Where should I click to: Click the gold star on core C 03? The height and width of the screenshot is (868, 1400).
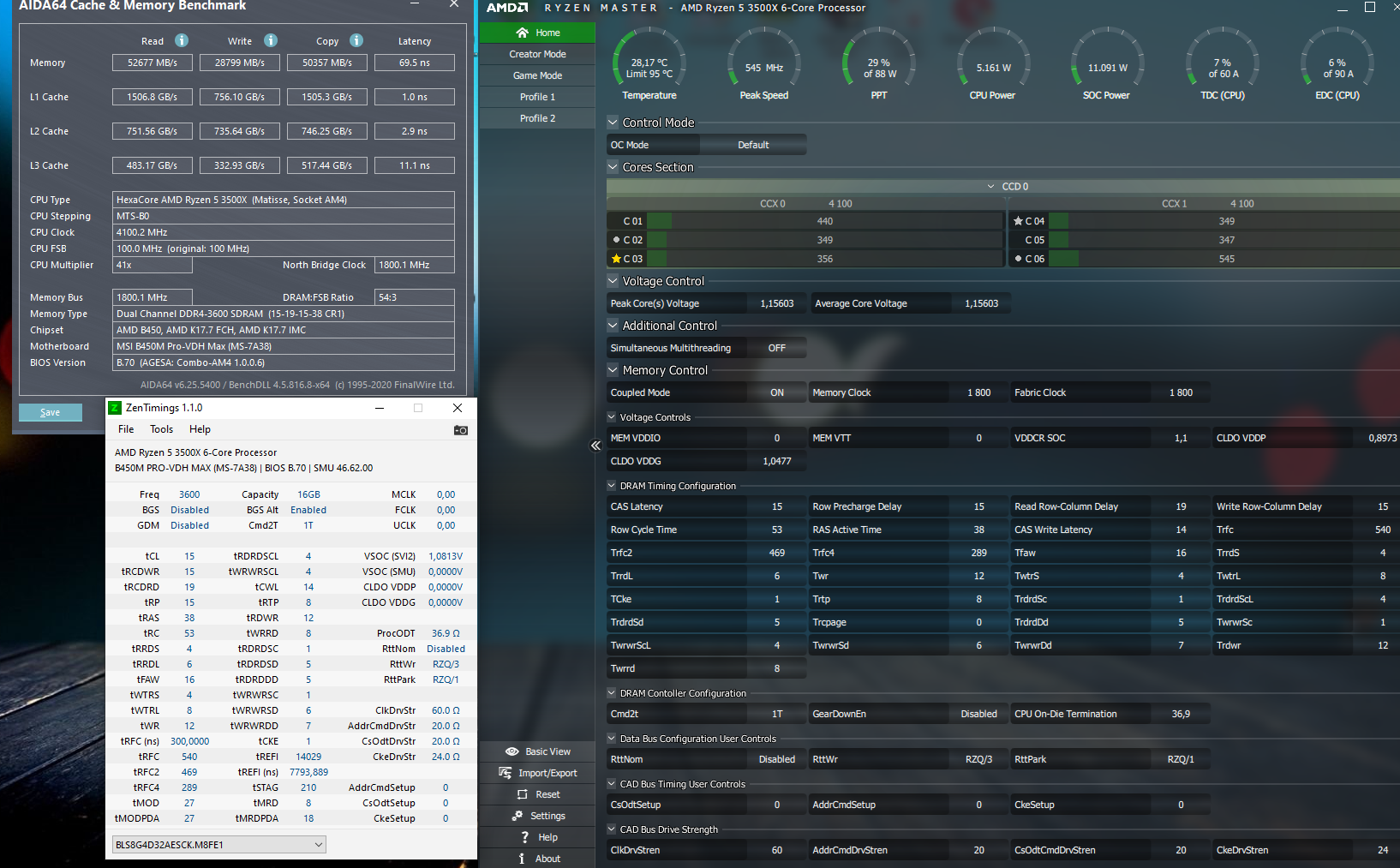tap(616, 259)
